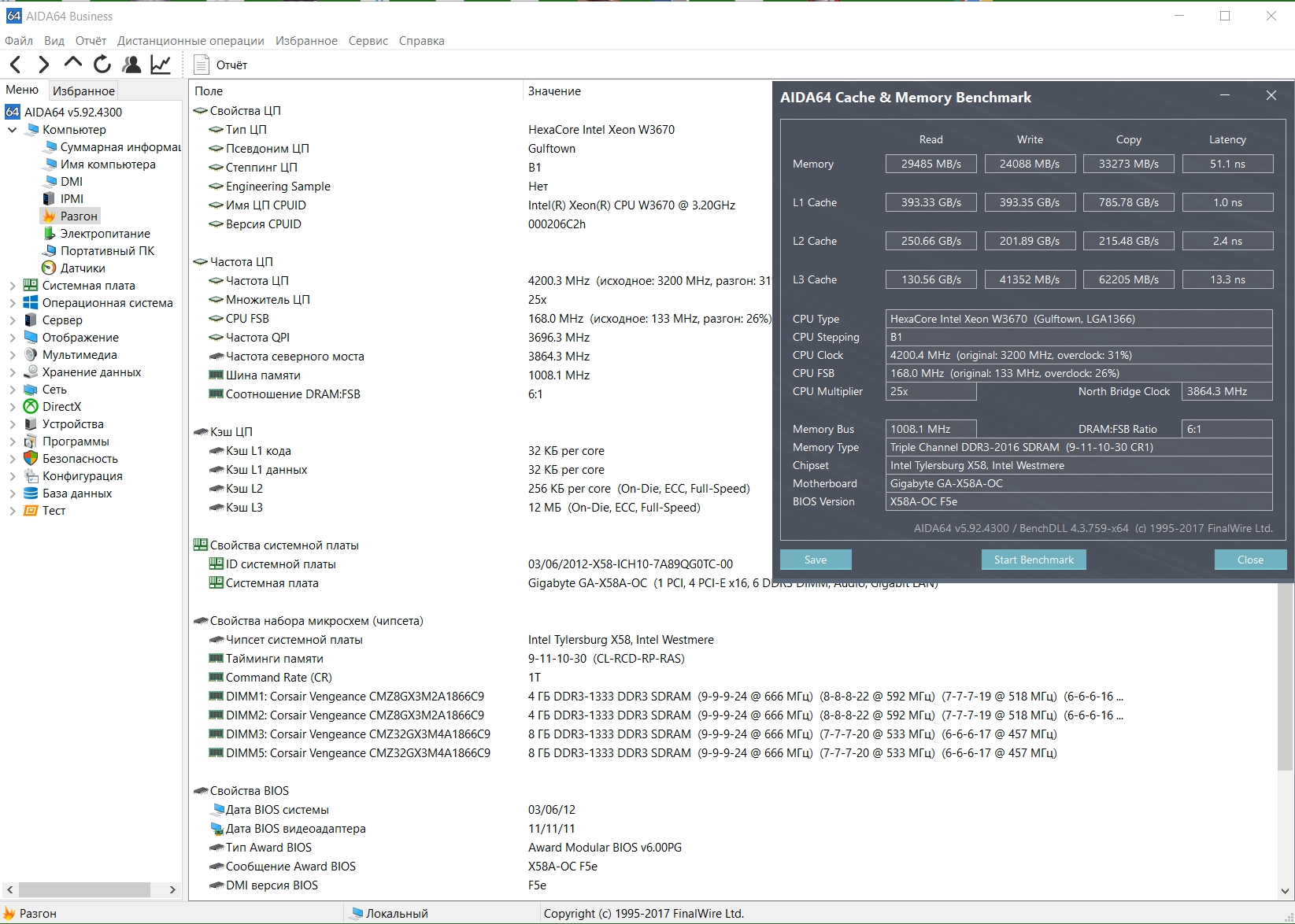Click the sidebar horizontal scrollbar thumb
The width and height of the screenshot is (1295, 924).
pyautogui.click(x=84, y=889)
